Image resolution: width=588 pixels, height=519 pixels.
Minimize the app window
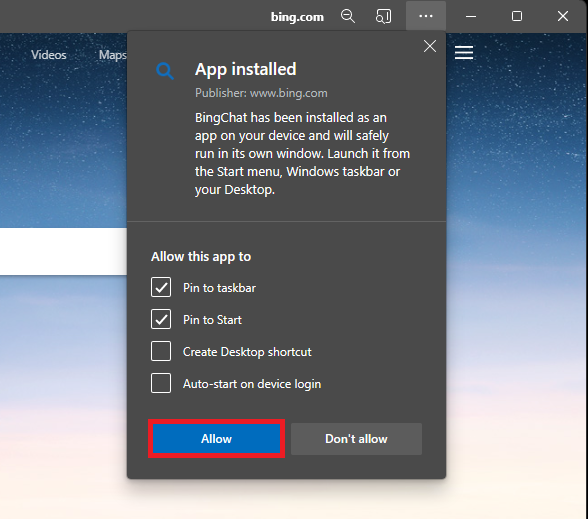coord(471,16)
